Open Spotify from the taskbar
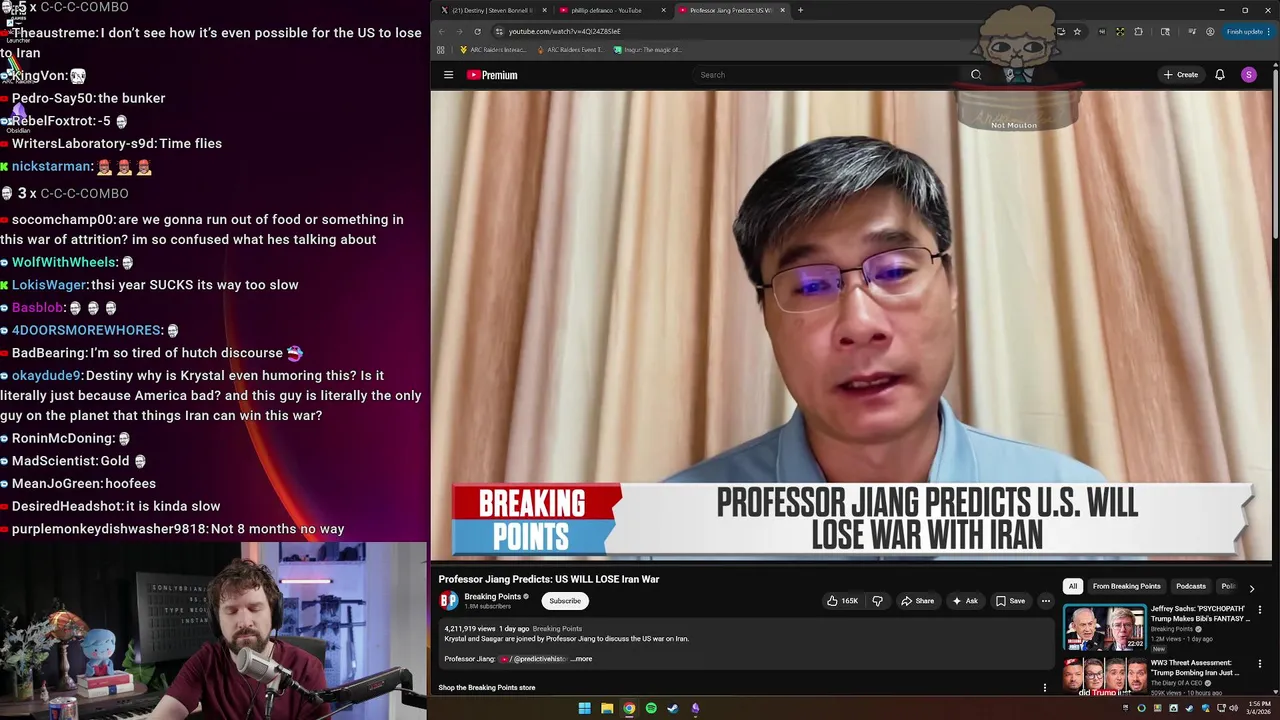 (x=651, y=708)
